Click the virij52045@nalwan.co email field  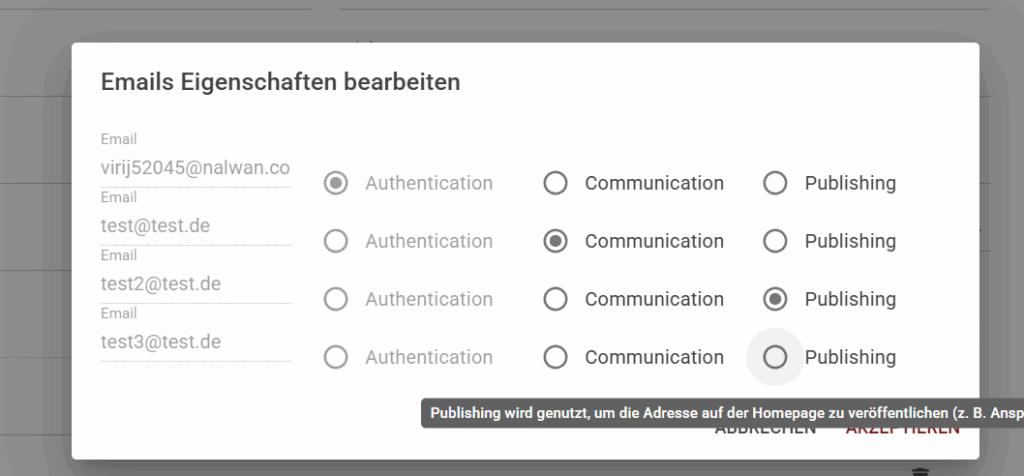196,168
